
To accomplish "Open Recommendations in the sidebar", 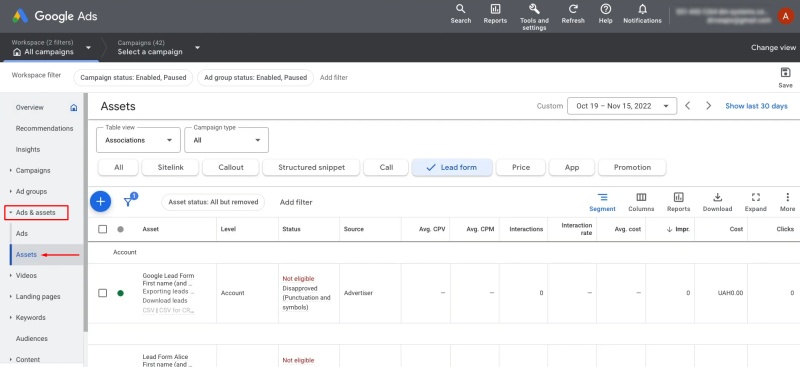I will pos(44,129).
